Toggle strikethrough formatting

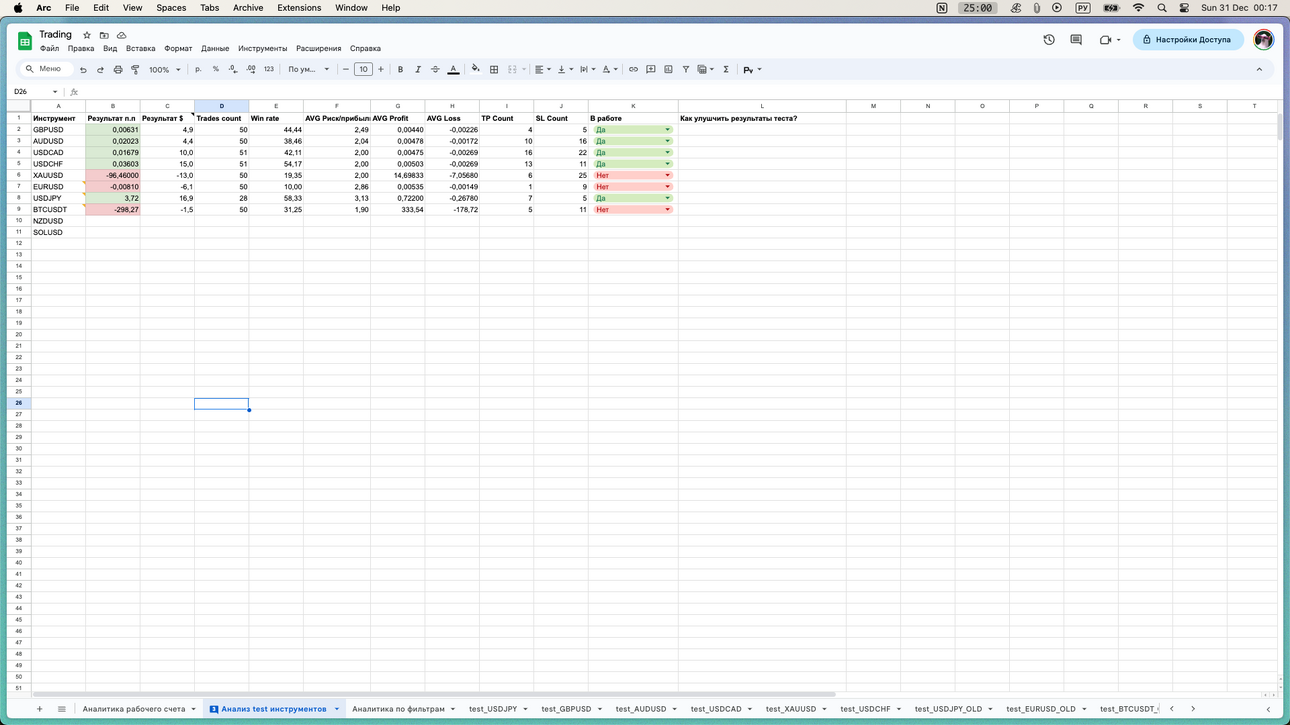tap(435, 70)
